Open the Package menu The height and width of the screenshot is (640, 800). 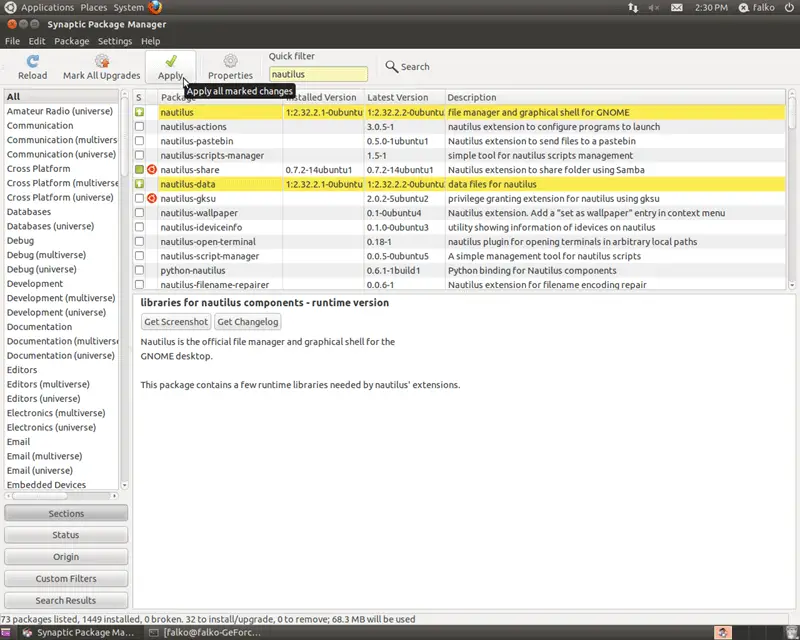[x=71, y=41]
